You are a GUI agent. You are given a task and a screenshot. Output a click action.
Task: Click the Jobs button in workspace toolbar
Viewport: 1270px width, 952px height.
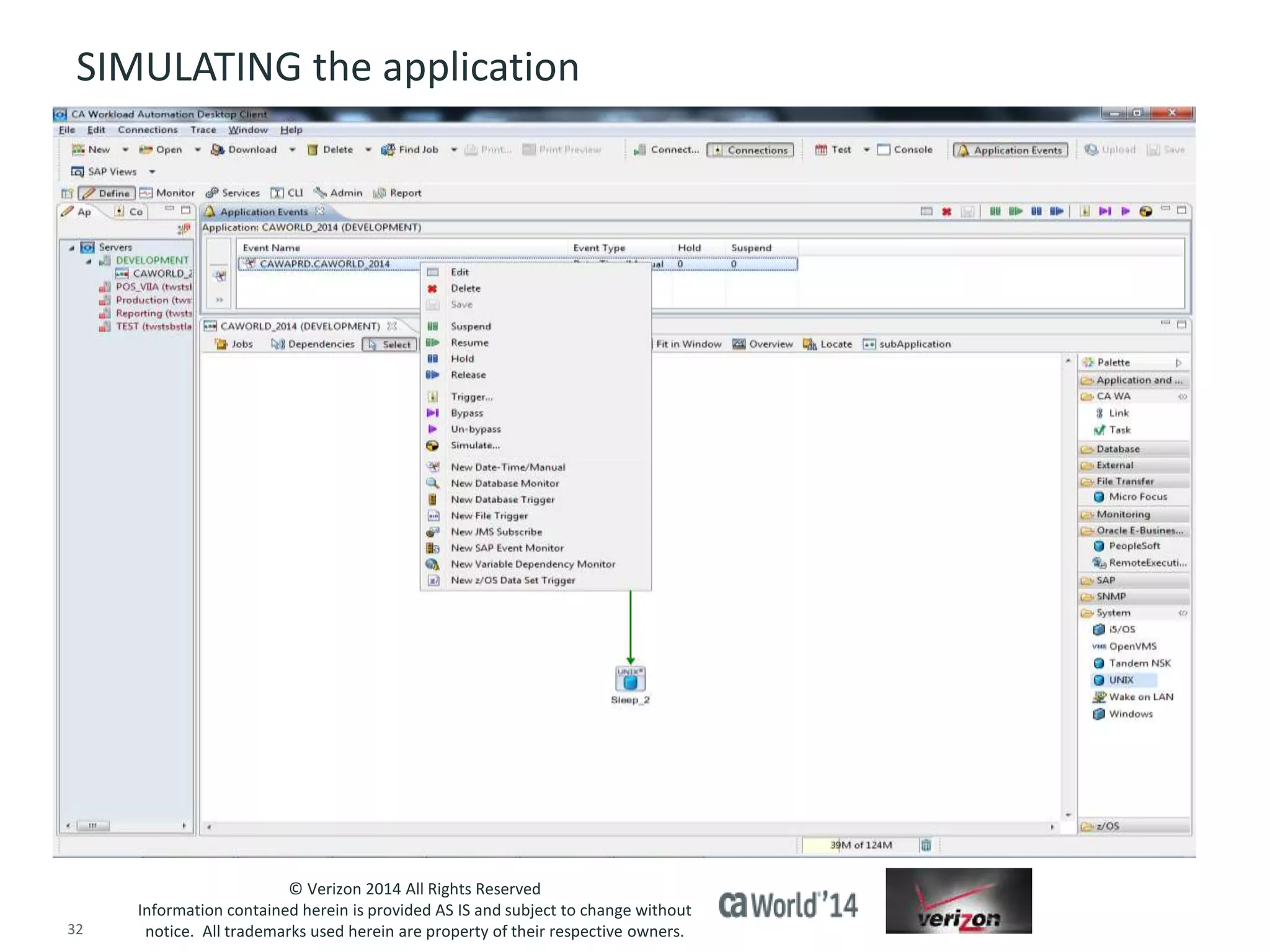tap(234, 344)
